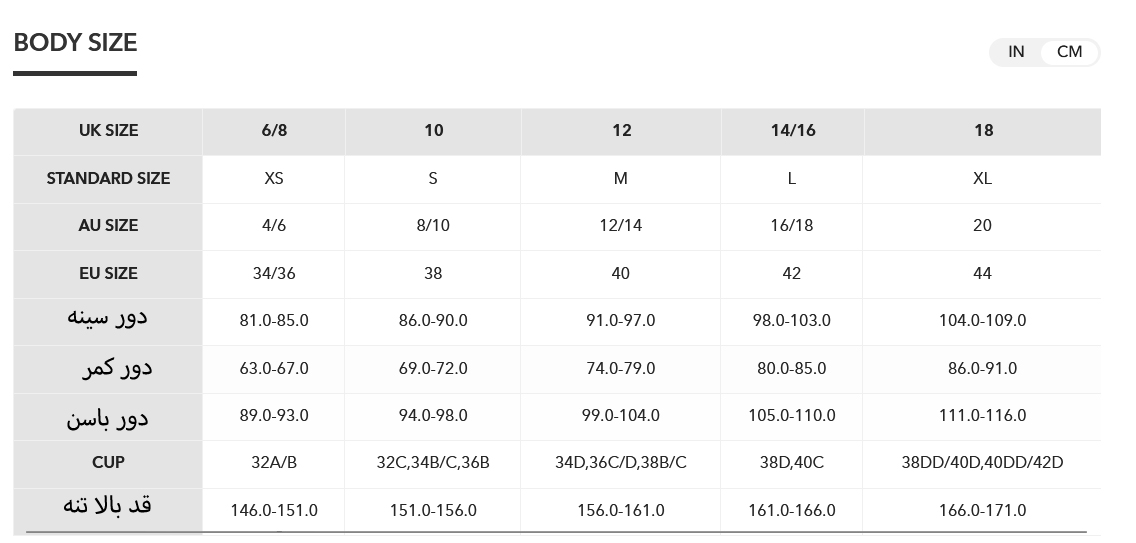Click the 38D,40C cup cell
The width and height of the screenshot is (1136, 543).
click(792, 462)
